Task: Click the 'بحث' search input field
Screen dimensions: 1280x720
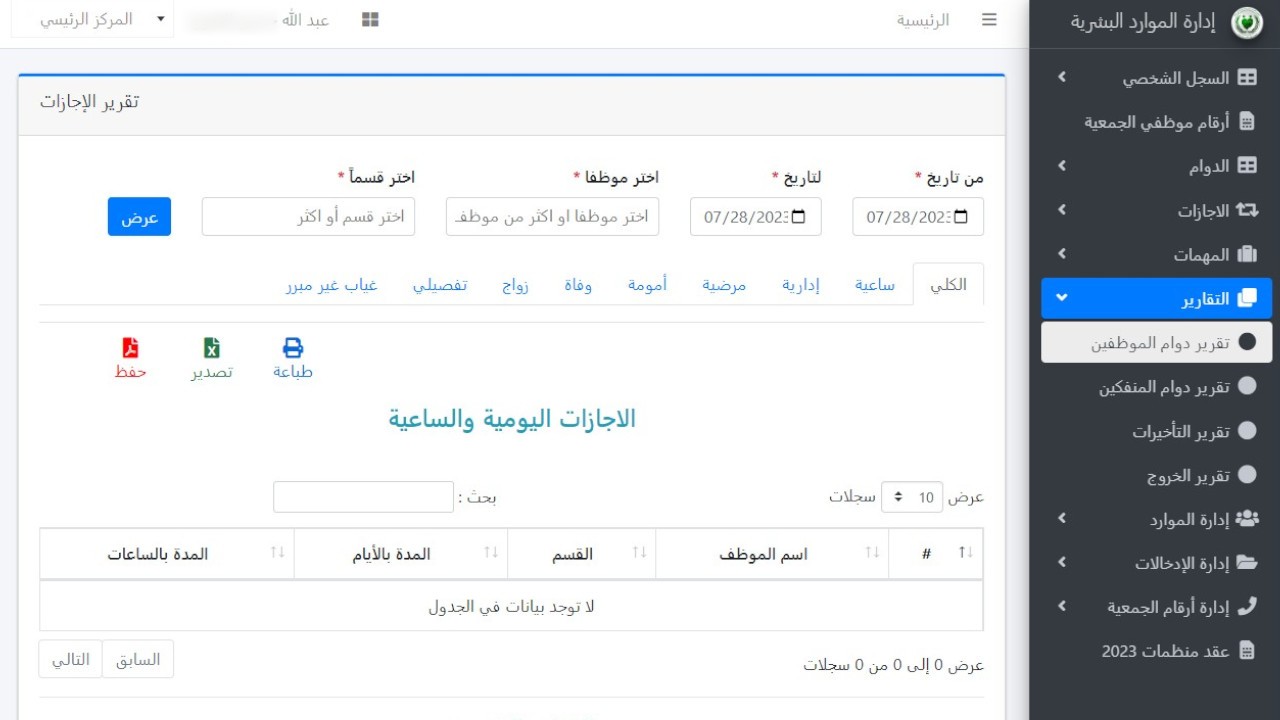Action: (x=363, y=497)
